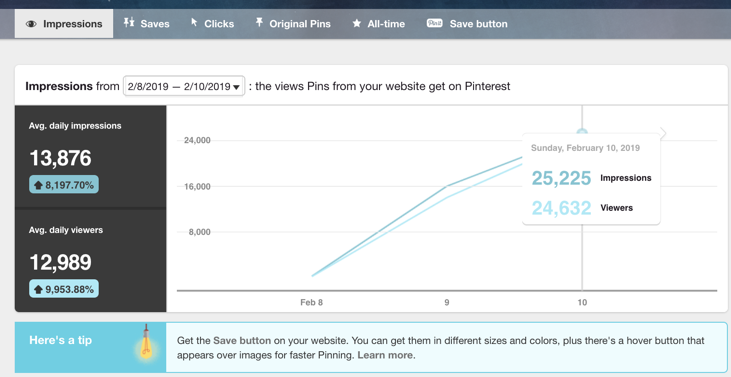Image resolution: width=731 pixels, height=377 pixels.
Task: Open the Original Pins tab
Action: pos(293,23)
